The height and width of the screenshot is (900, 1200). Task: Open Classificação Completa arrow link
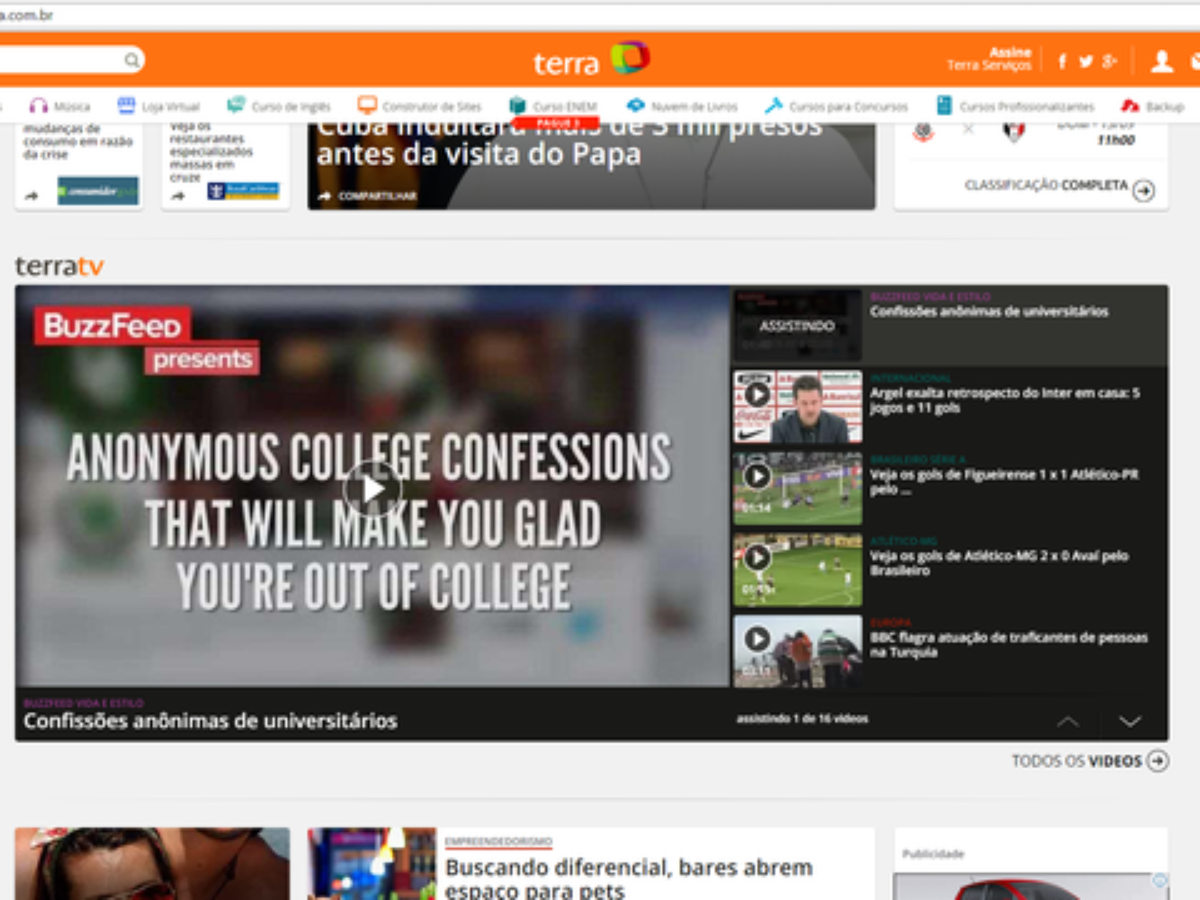1143,191
